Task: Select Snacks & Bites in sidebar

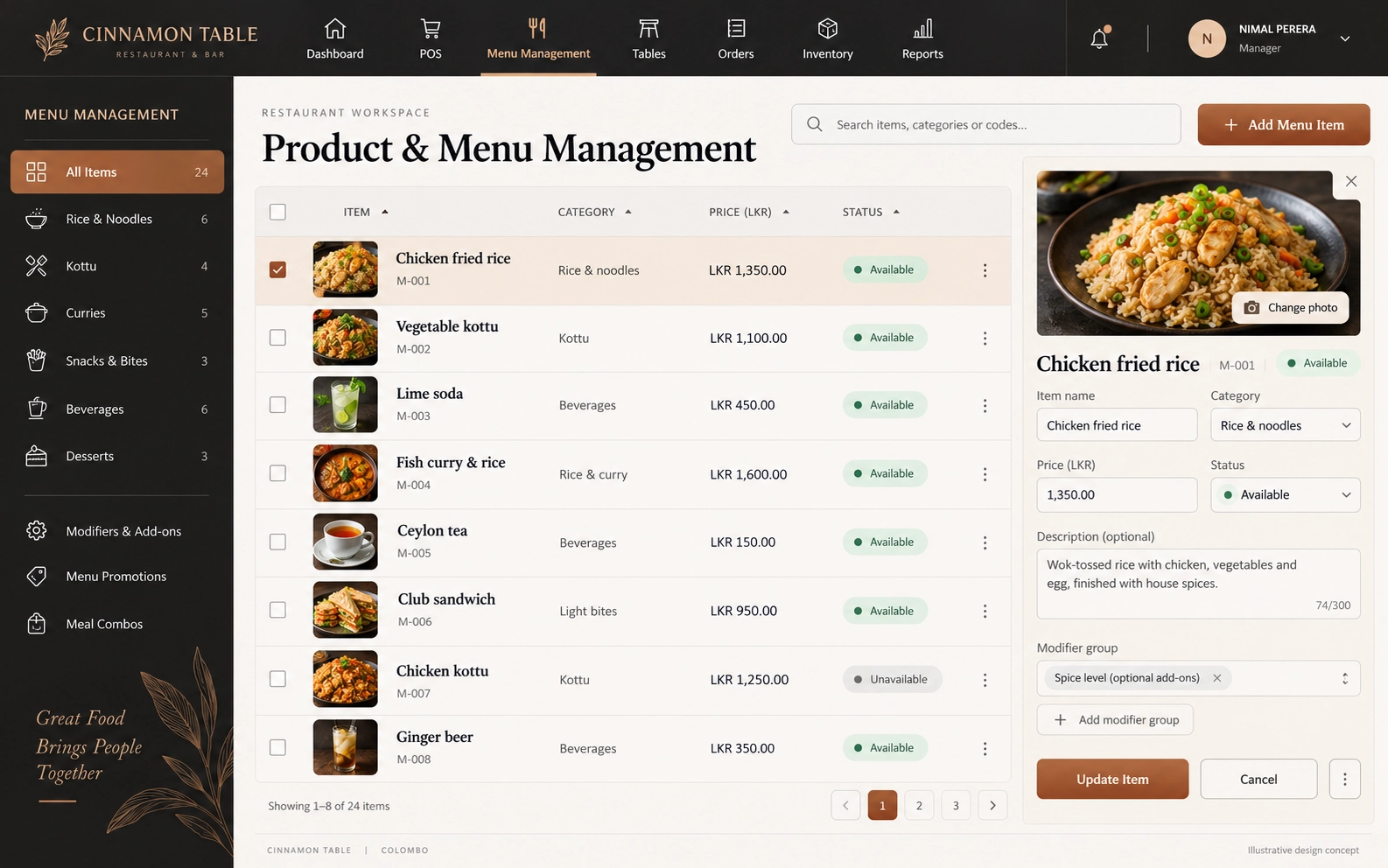Action: click(117, 360)
